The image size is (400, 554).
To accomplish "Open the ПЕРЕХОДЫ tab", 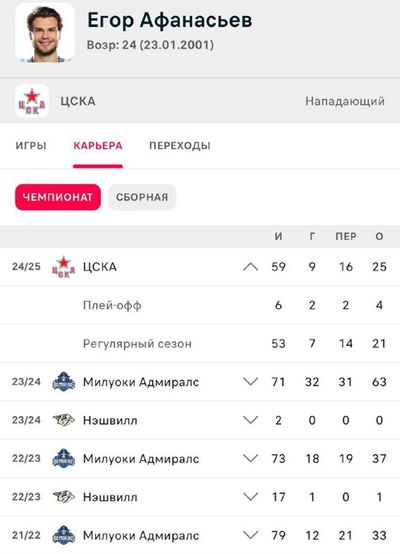I will point(180,146).
